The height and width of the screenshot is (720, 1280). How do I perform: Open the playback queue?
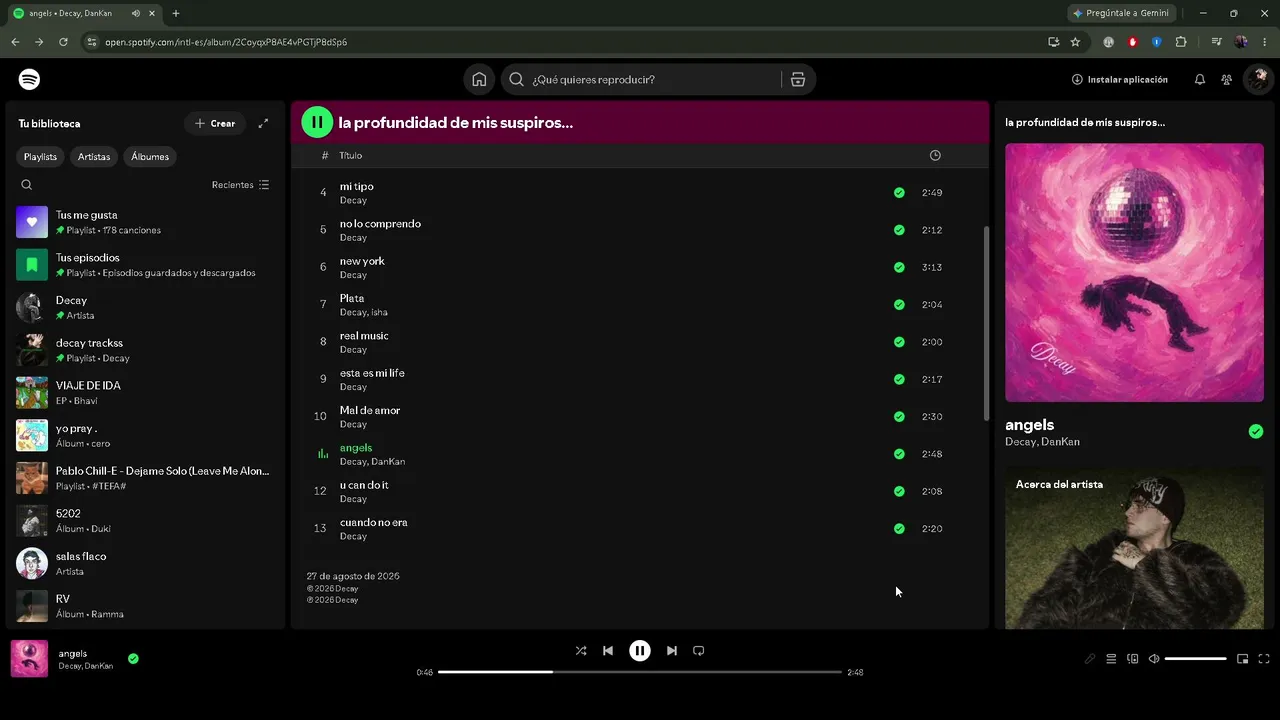point(1111,659)
